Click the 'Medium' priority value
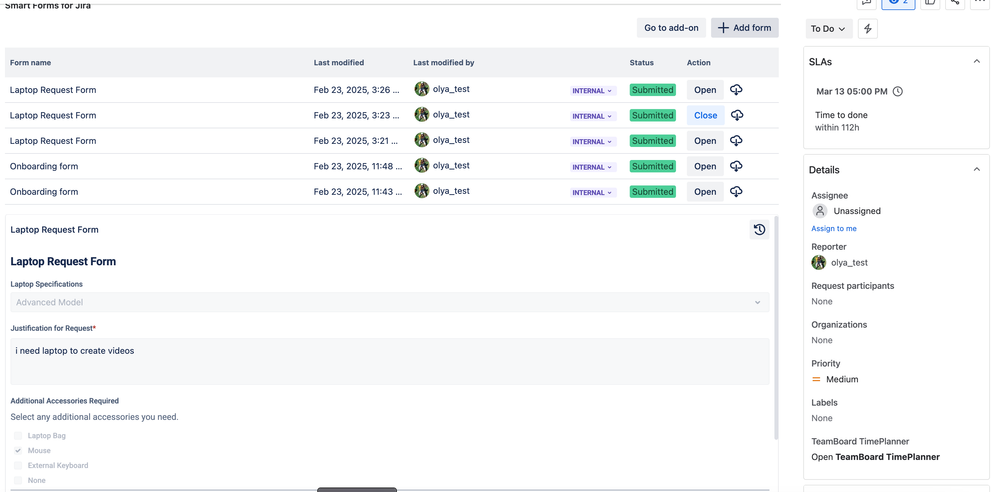 842,379
